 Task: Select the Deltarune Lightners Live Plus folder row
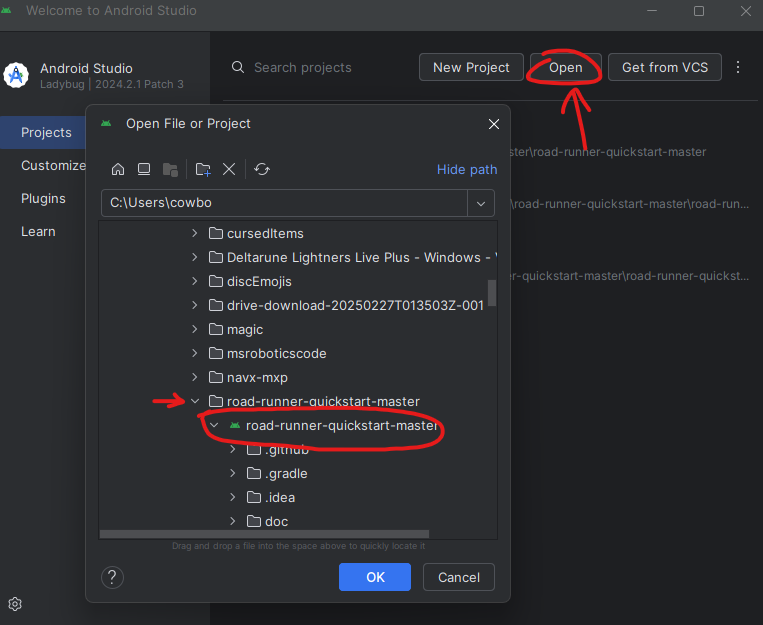(298, 257)
